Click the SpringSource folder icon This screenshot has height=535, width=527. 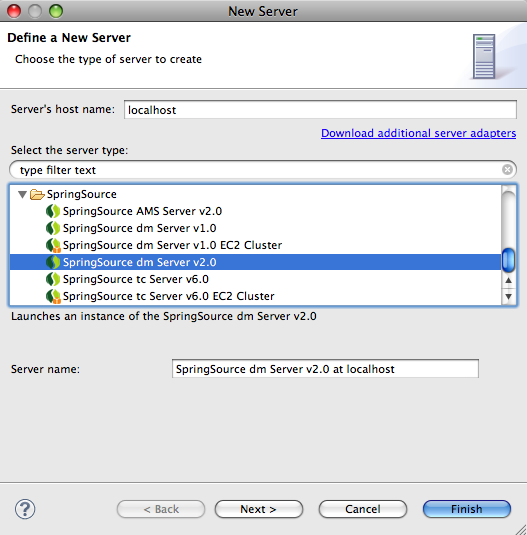click(37, 194)
